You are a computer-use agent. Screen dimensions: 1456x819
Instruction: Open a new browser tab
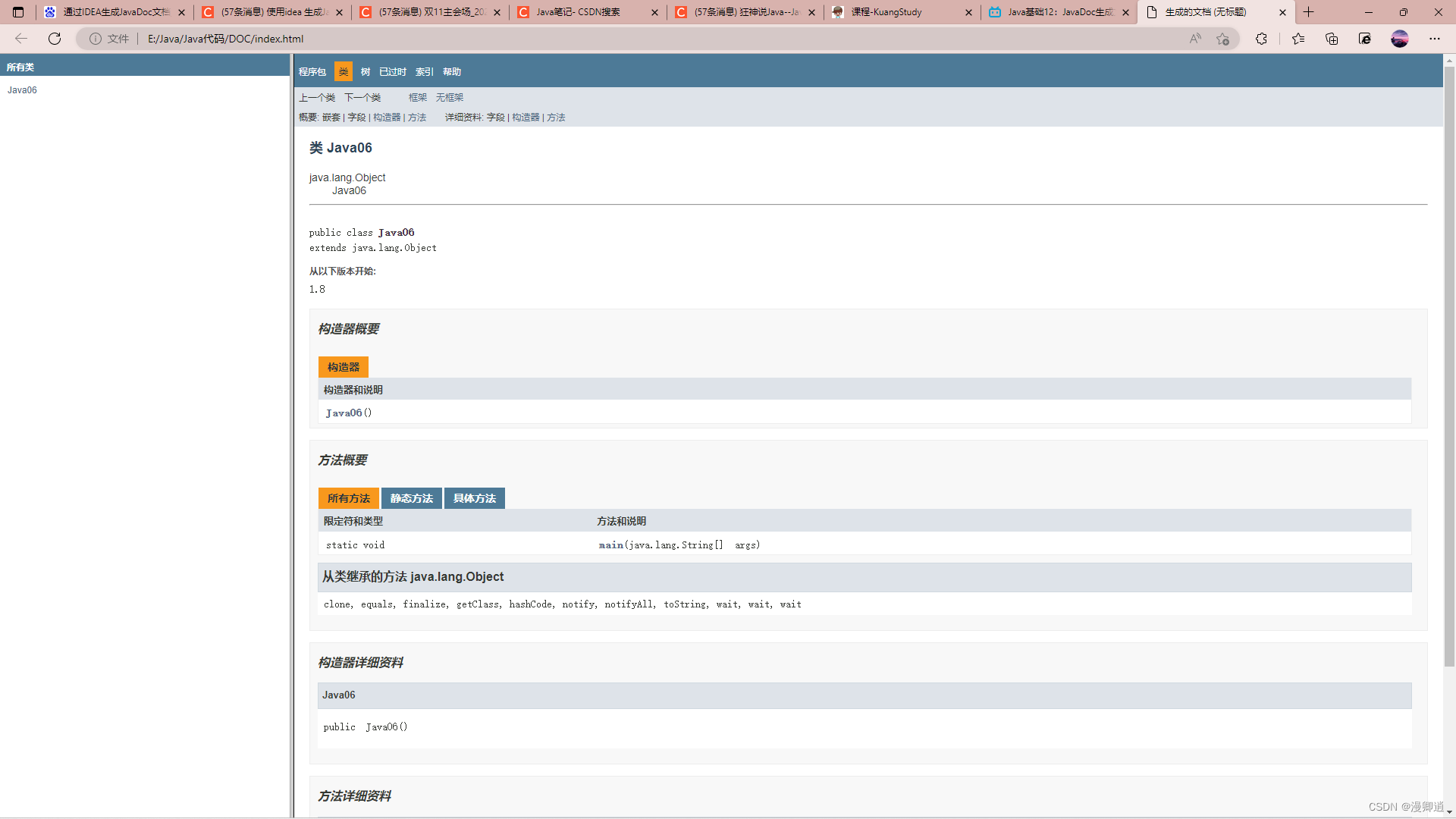click(x=1308, y=12)
